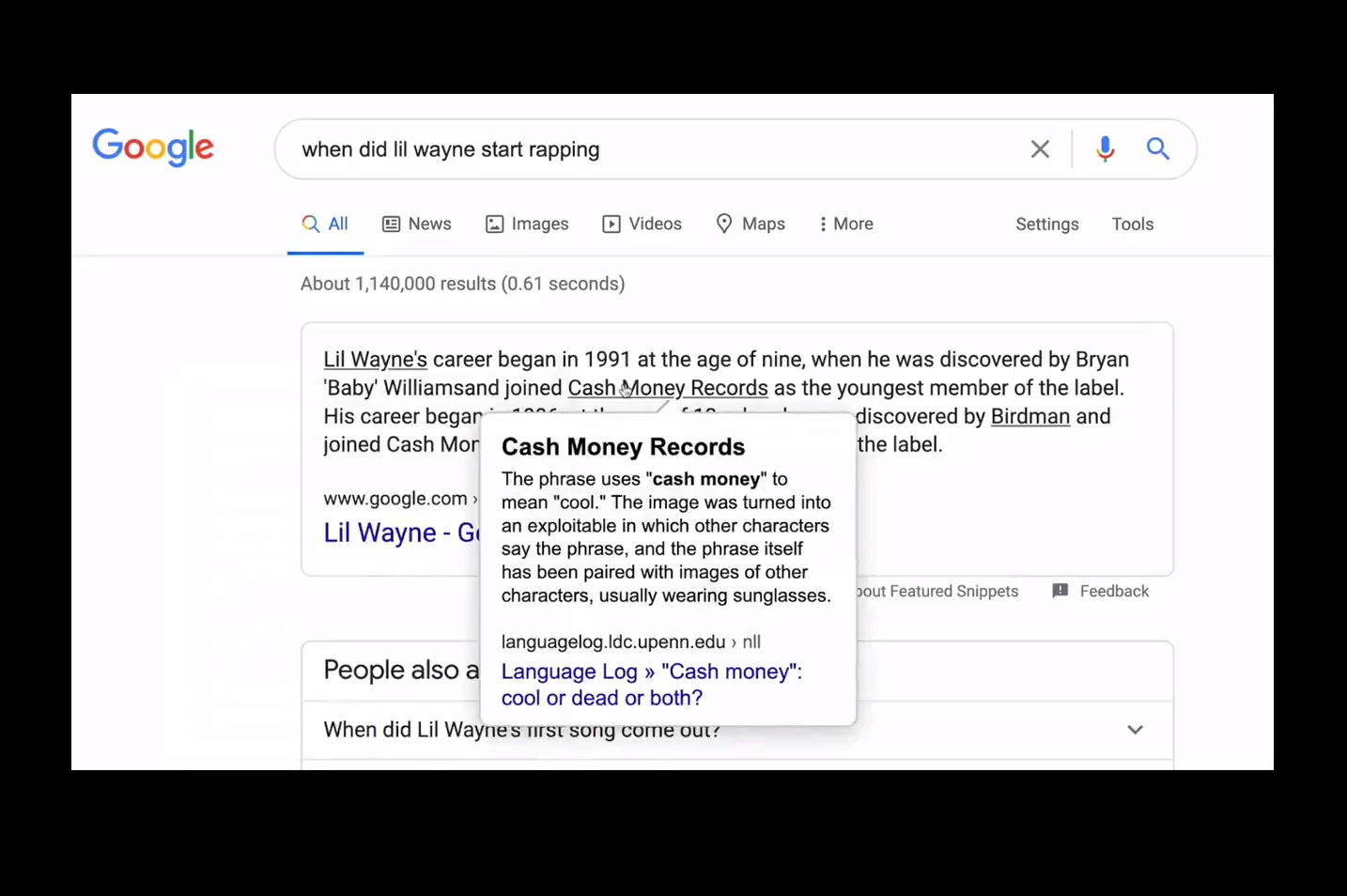The image size is (1347, 896).
Task: Open the Tools menu
Action: click(x=1132, y=224)
